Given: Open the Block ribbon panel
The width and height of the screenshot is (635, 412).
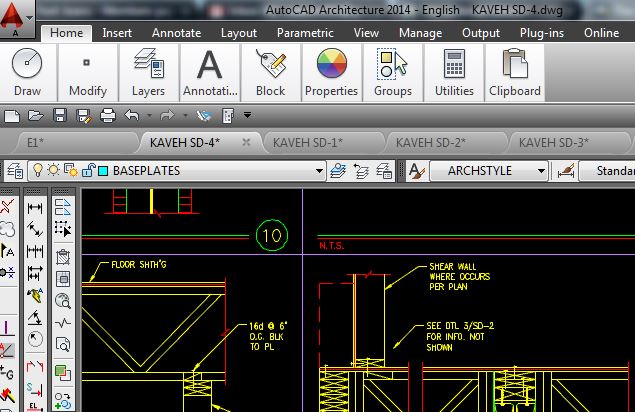Looking at the screenshot, I should coord(271,73).
